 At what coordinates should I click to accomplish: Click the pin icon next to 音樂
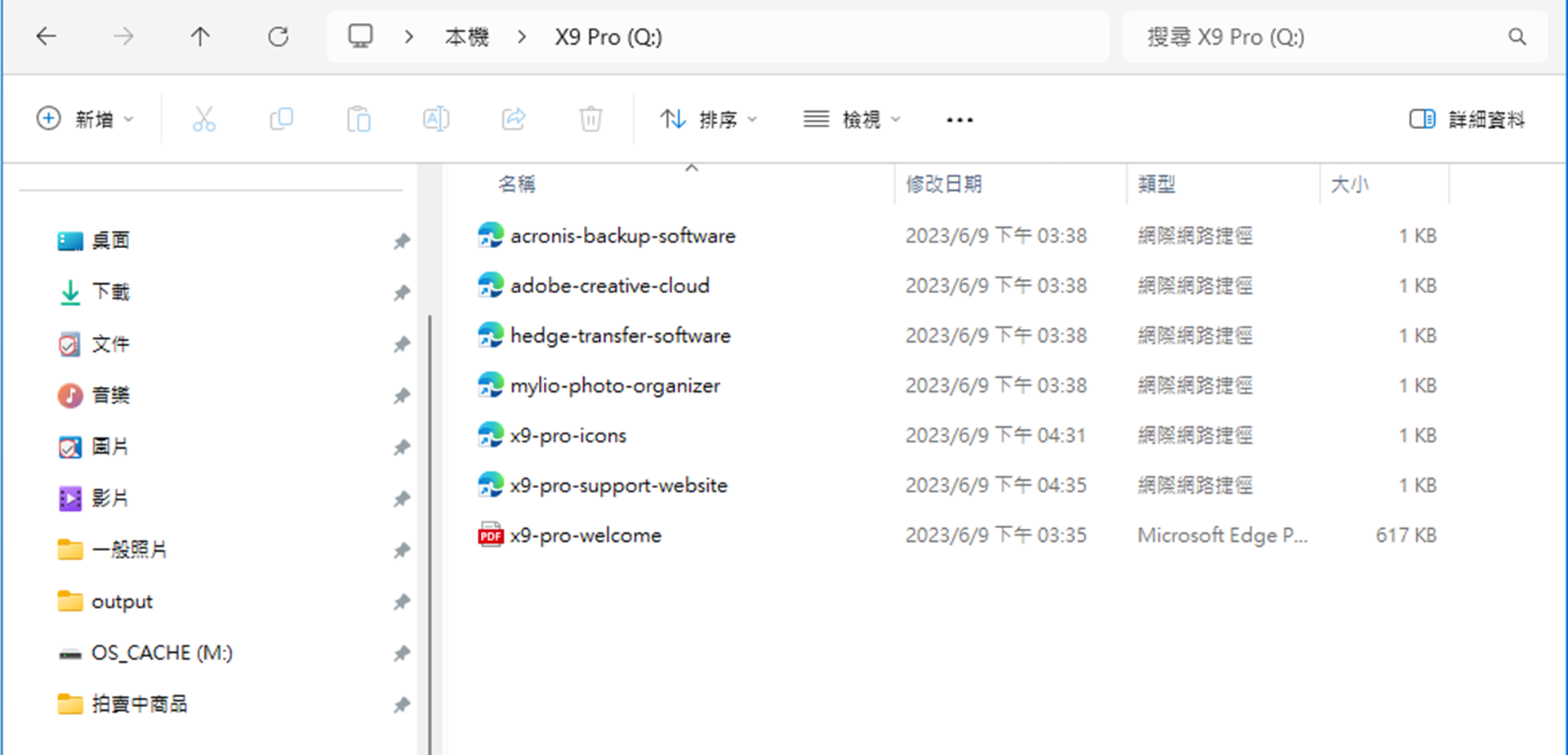click(401, 395)
